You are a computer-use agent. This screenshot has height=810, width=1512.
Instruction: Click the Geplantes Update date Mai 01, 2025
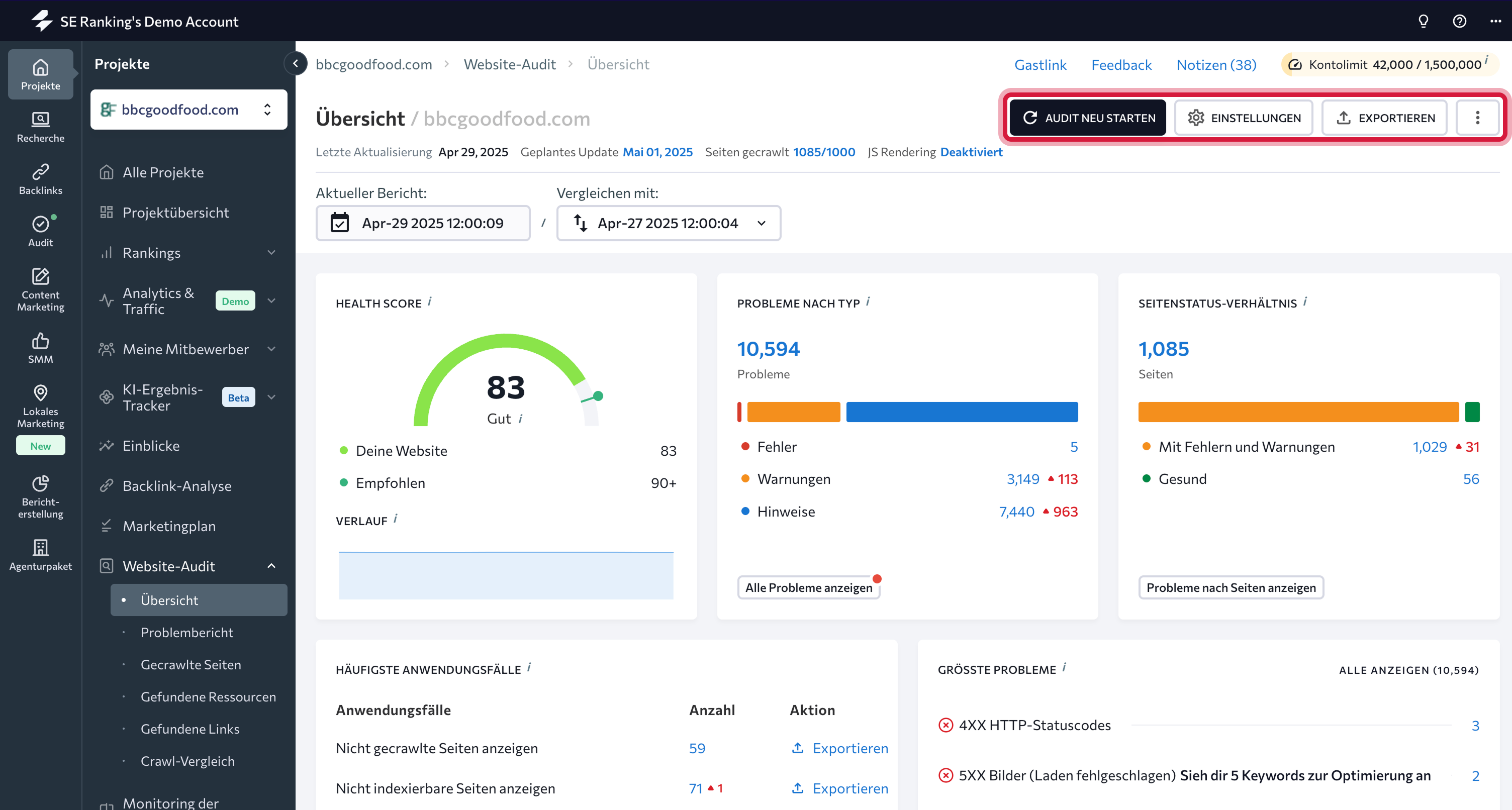coord(657,152)
